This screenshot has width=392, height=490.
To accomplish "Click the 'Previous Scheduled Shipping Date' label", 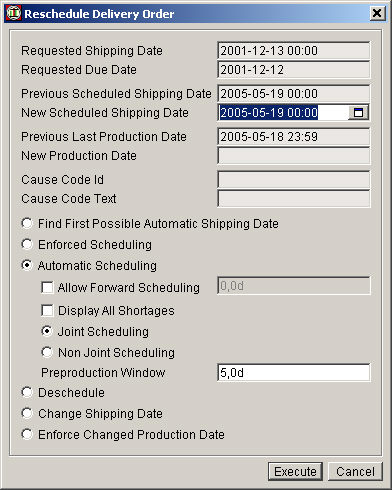I will tap(116, 94).
